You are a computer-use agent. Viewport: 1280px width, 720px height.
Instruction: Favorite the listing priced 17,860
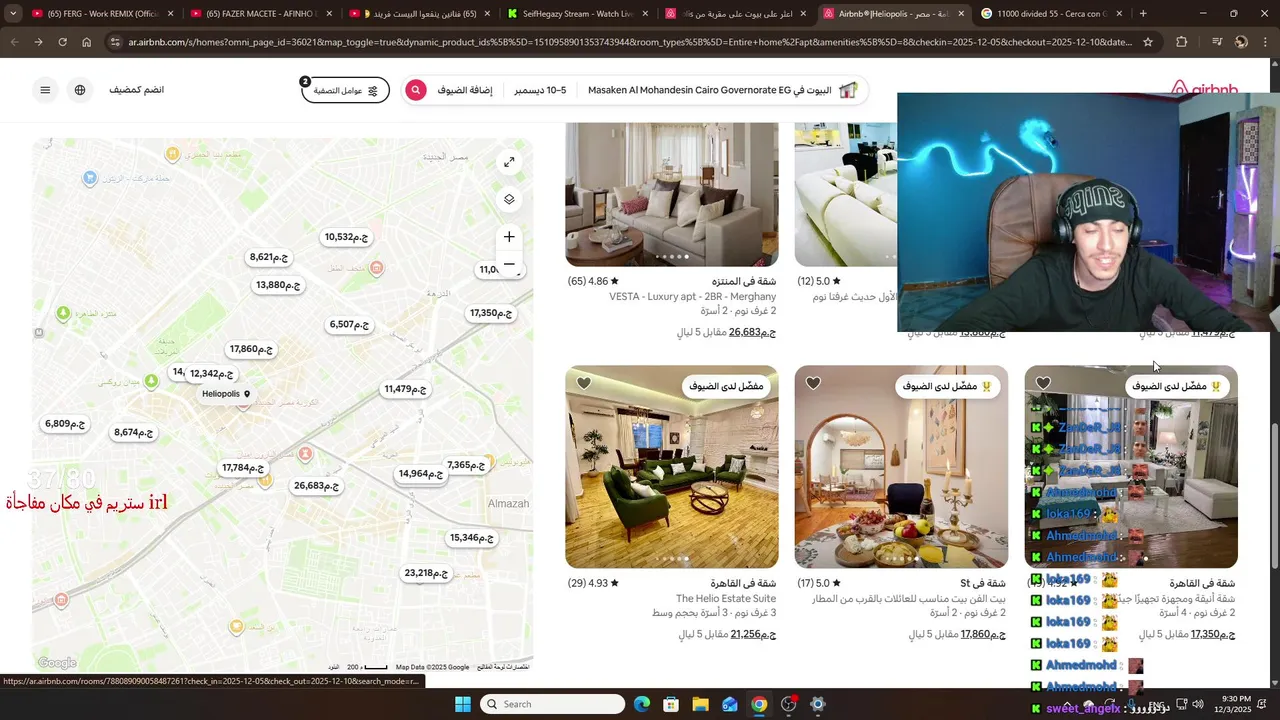point(814,384)
